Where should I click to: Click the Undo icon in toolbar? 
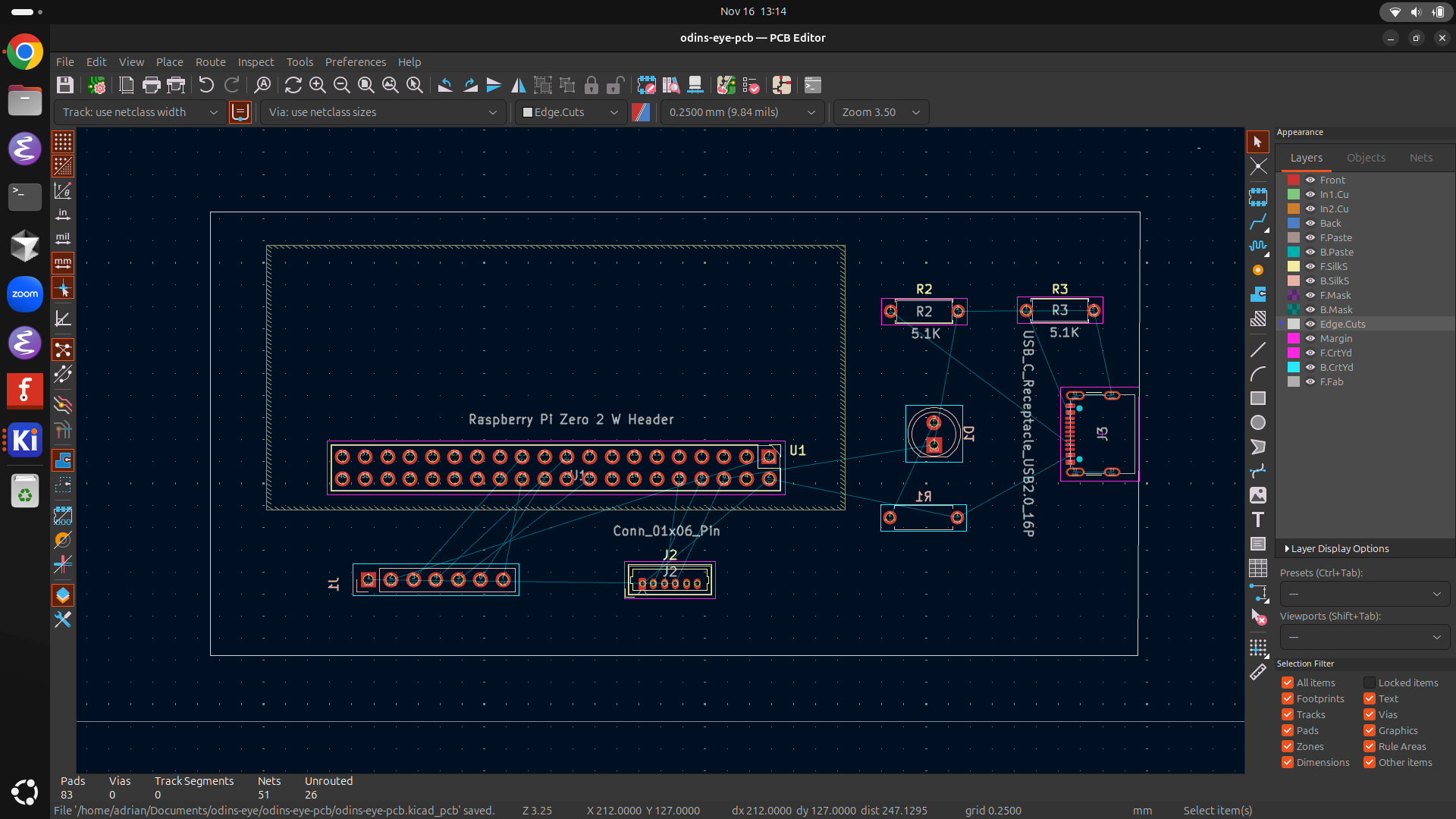206,85
